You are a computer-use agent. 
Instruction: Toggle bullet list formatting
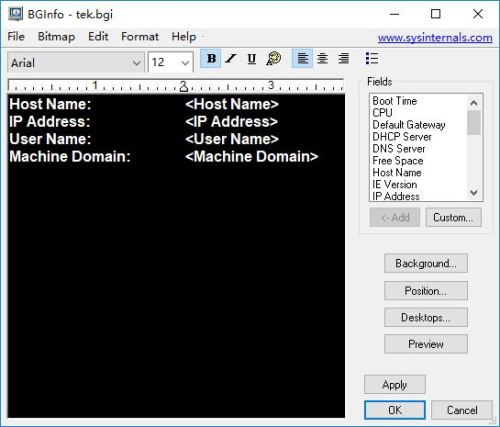371,59
